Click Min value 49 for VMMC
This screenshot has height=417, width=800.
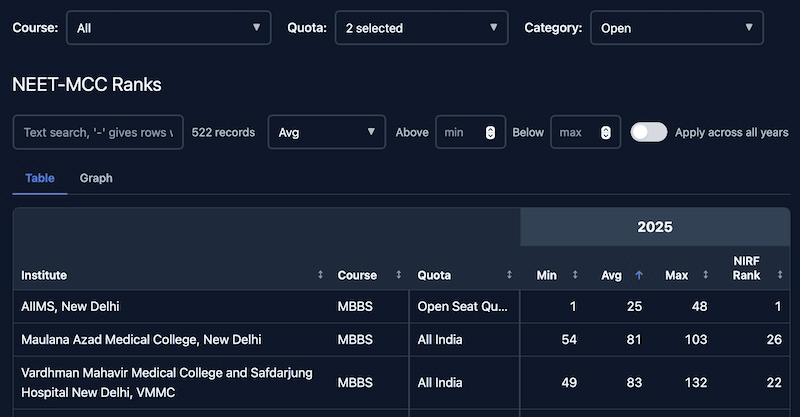(569, 382)
